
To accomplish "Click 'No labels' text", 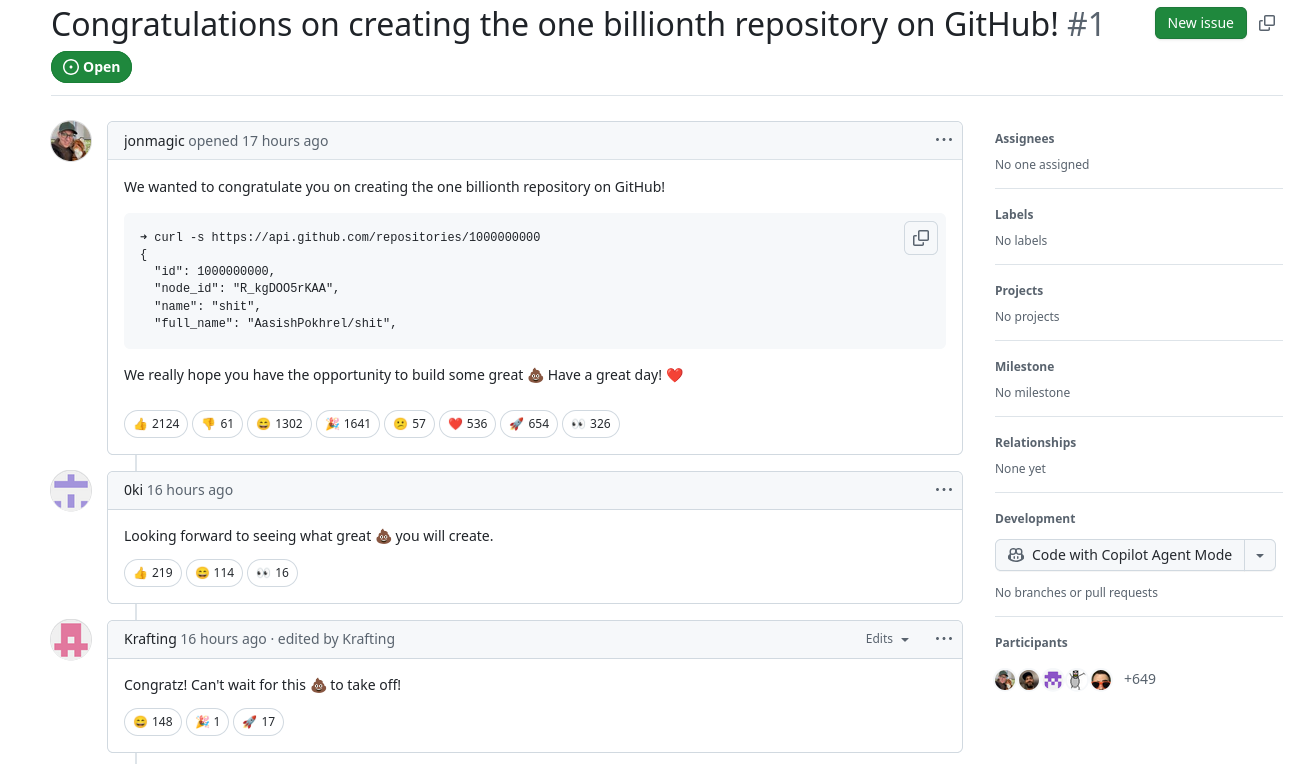I will pyautogui.click(x=1021, y=241).
